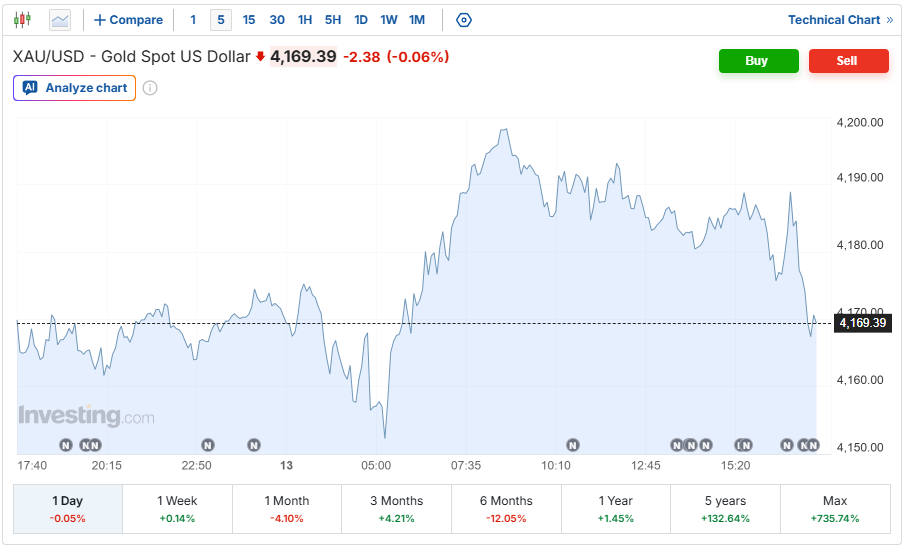Switch to 1 Week range tab
Screen dimensions: 910x558
(177, 509)
